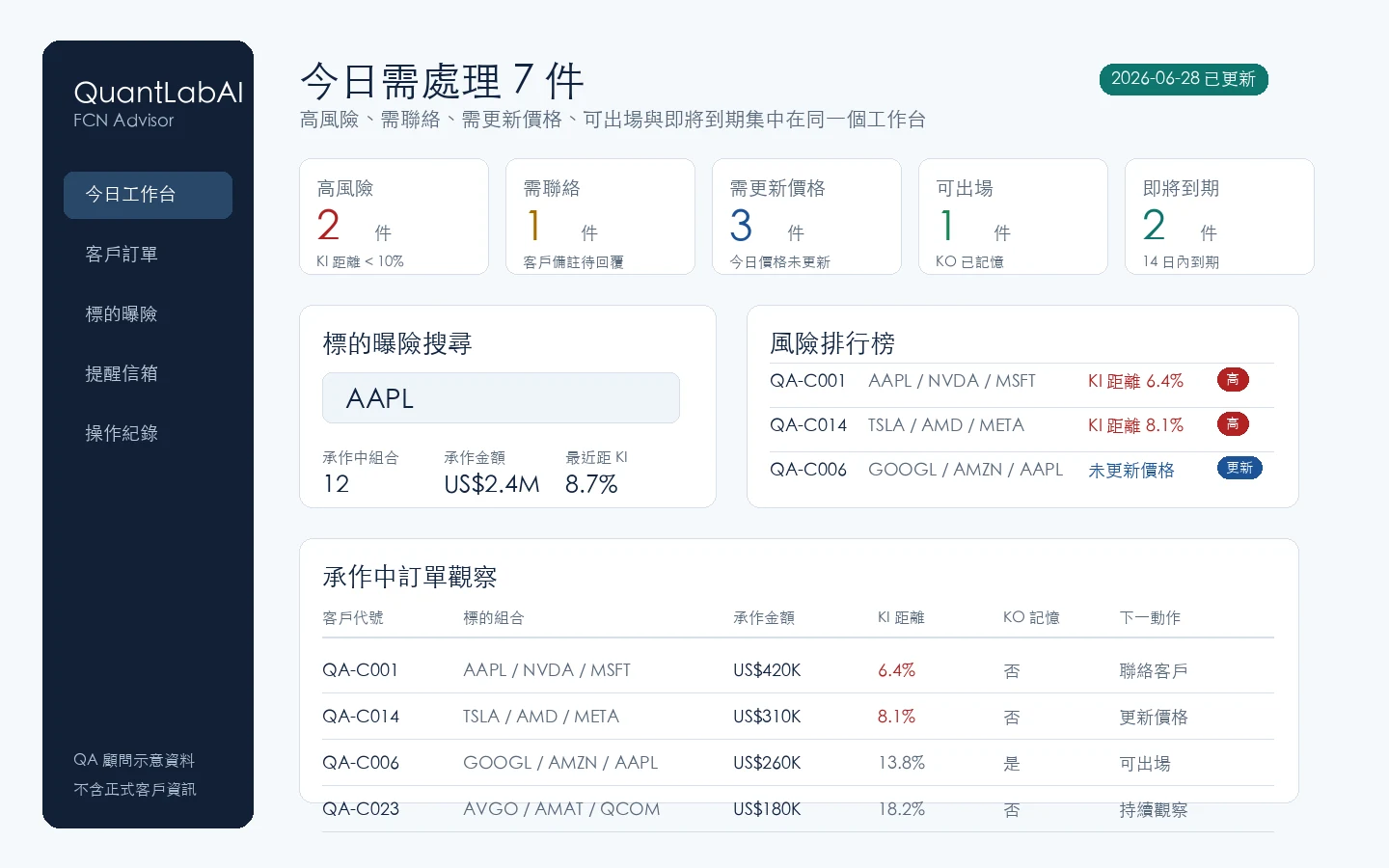
Task: Click 持續觀察 action for QA-C023
Action: tap(1154, 810)
